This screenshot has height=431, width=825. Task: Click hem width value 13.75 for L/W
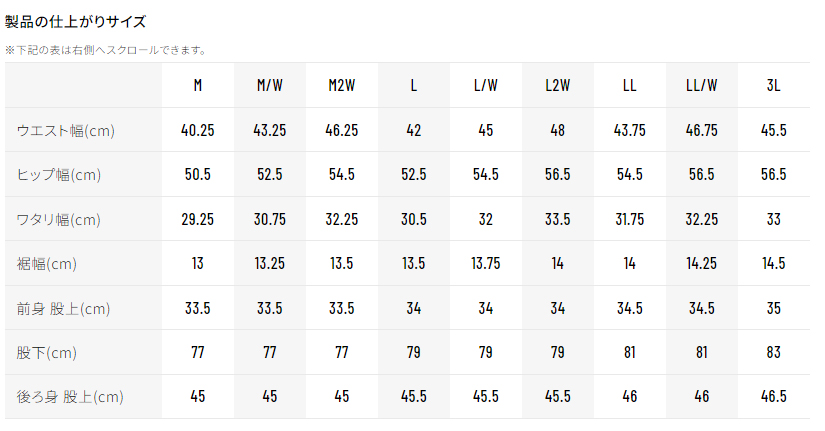(486, 264)
